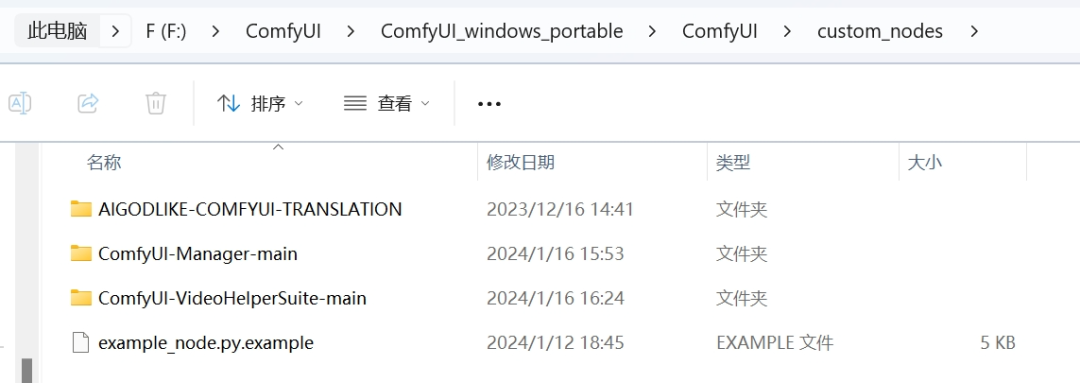
Task: Sort by the 名称 column header
Action: click(104, 163)
